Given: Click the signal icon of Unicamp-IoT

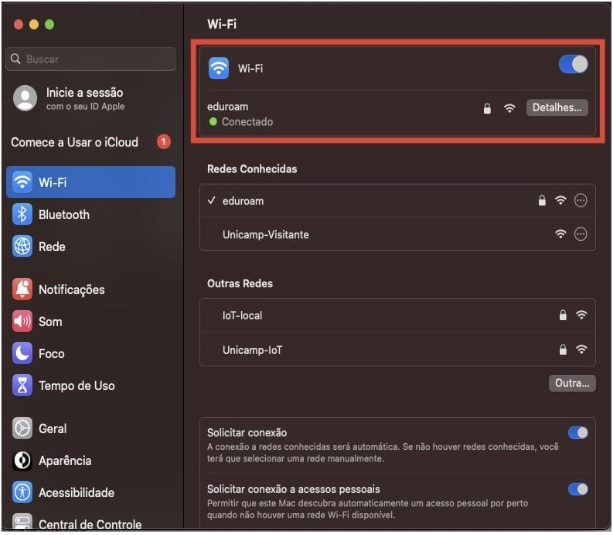Looking at the screenshot, I should click(x=581, y=349).
